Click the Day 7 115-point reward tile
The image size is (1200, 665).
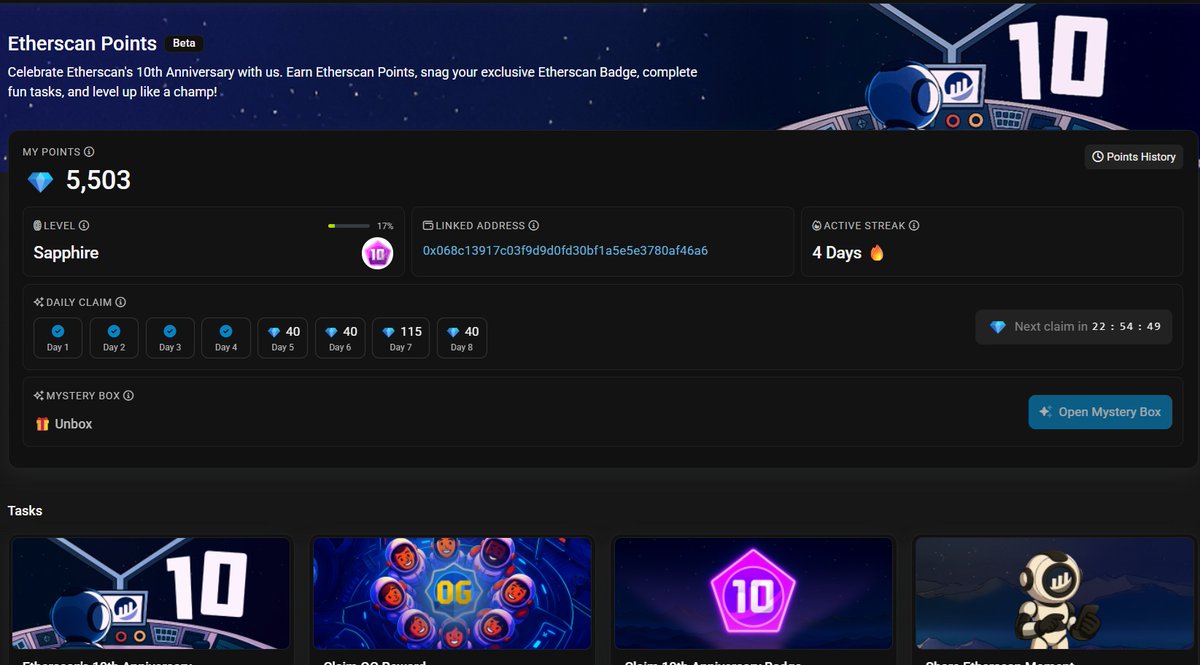[x=401, y=338]
